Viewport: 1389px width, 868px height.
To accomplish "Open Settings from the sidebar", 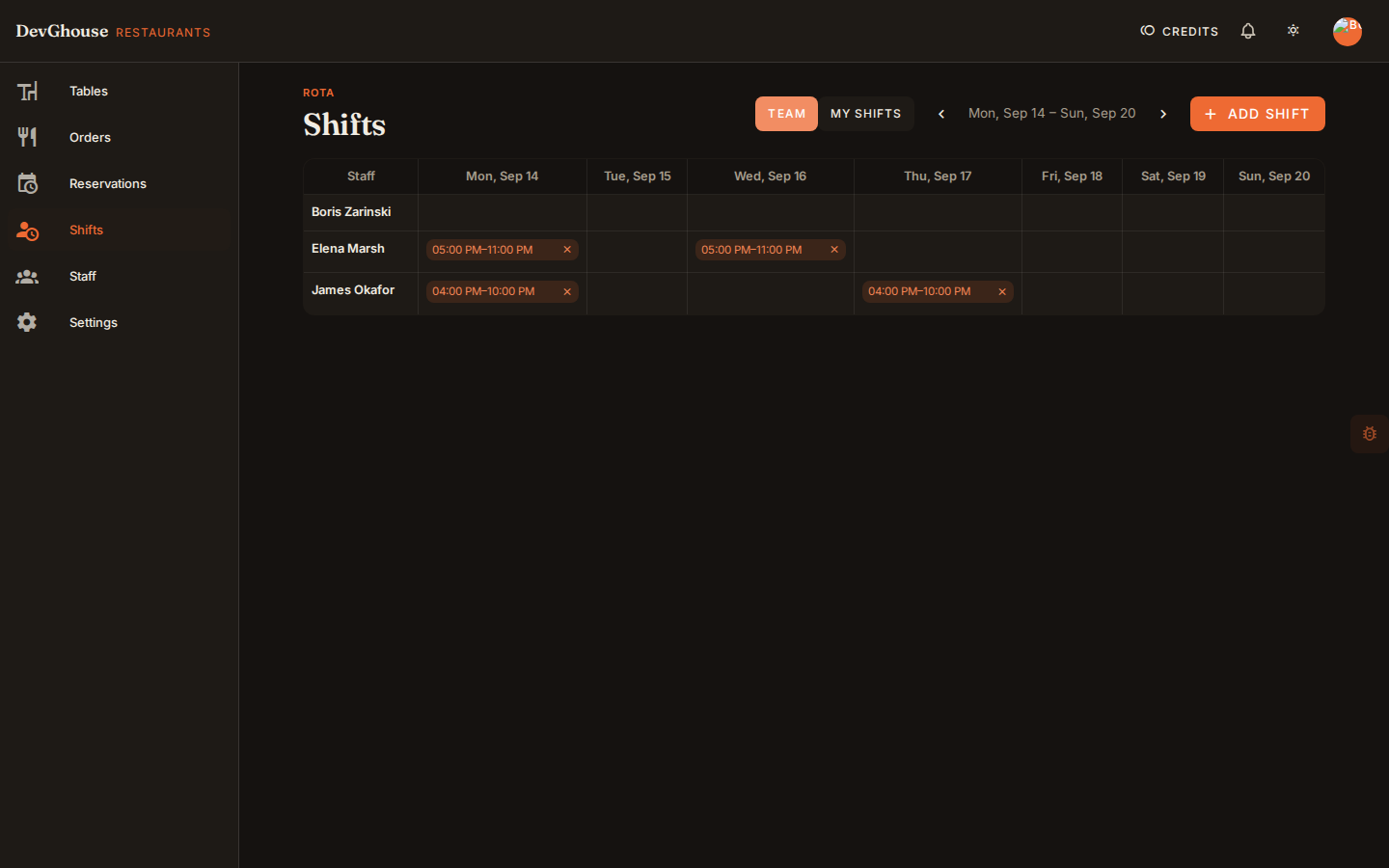I will [120, 322].
